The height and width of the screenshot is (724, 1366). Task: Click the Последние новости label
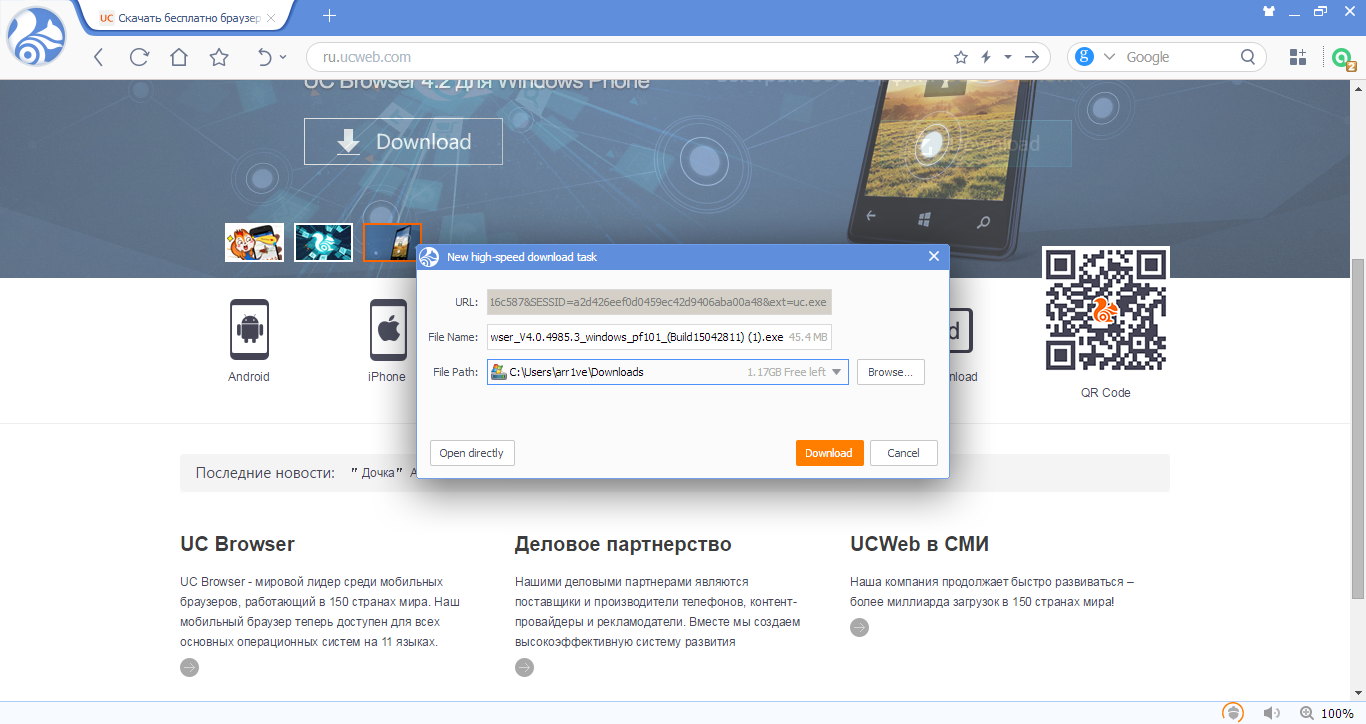[x=265, y=473]
